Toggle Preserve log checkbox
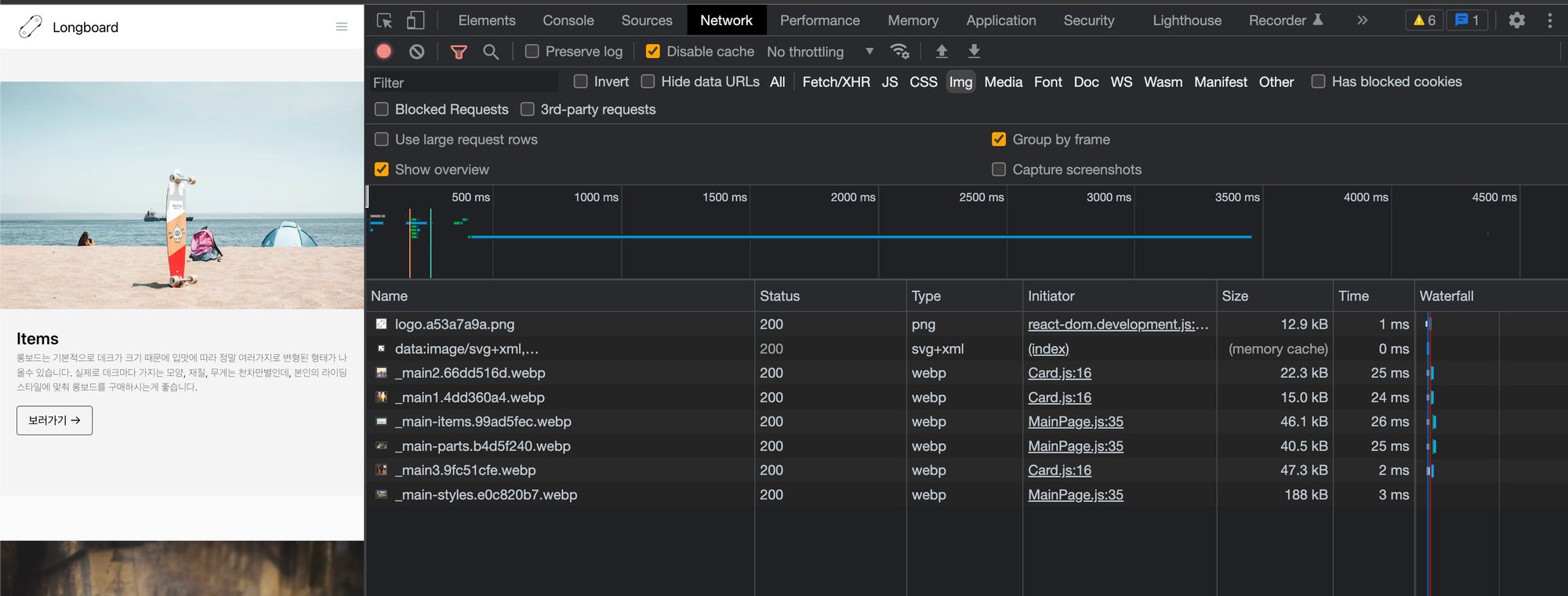The width and height of the screenshot is (1568, 596). (532, 51)
